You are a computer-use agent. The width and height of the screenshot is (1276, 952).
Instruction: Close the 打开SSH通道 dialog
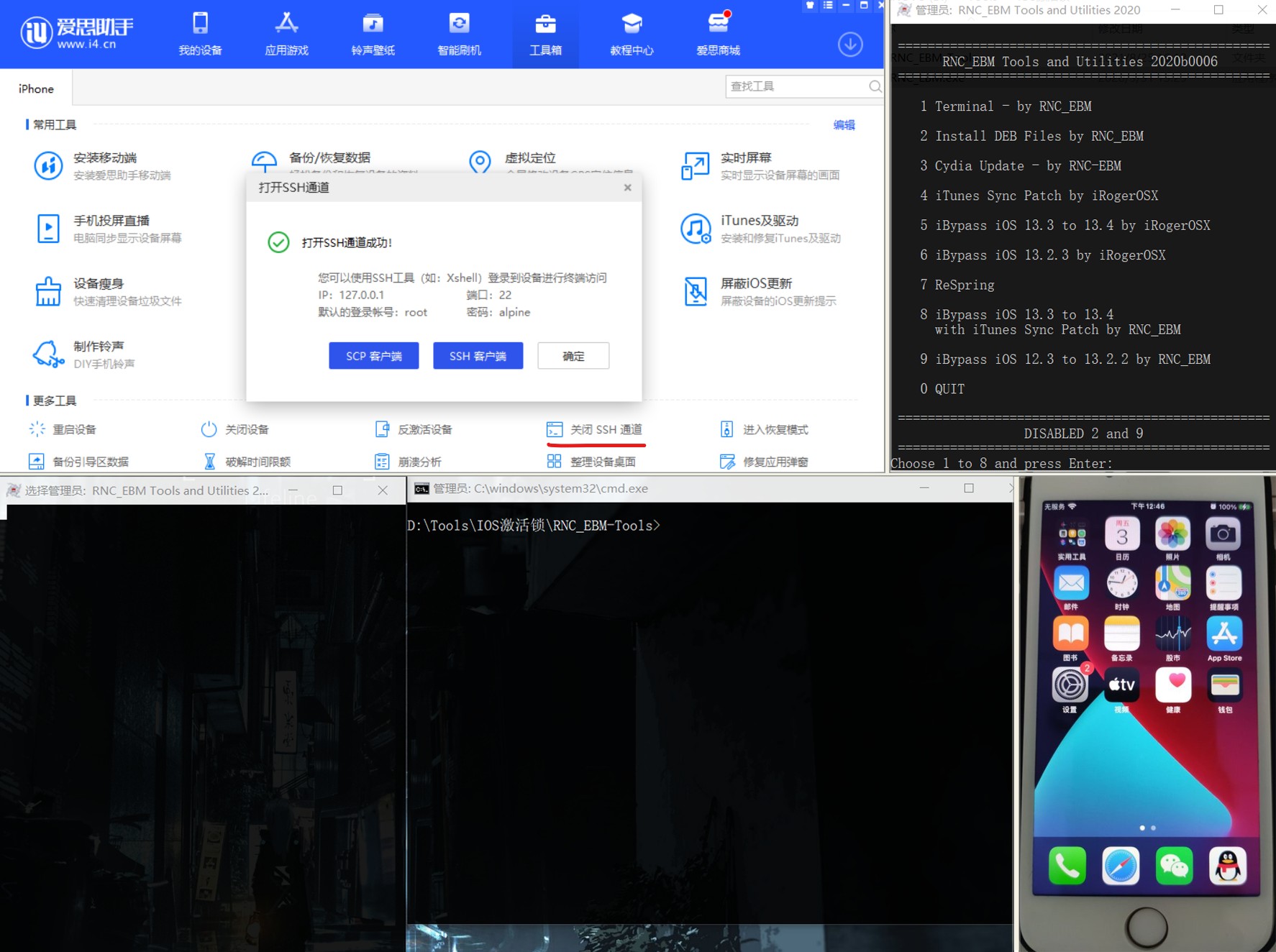[627, 188]
